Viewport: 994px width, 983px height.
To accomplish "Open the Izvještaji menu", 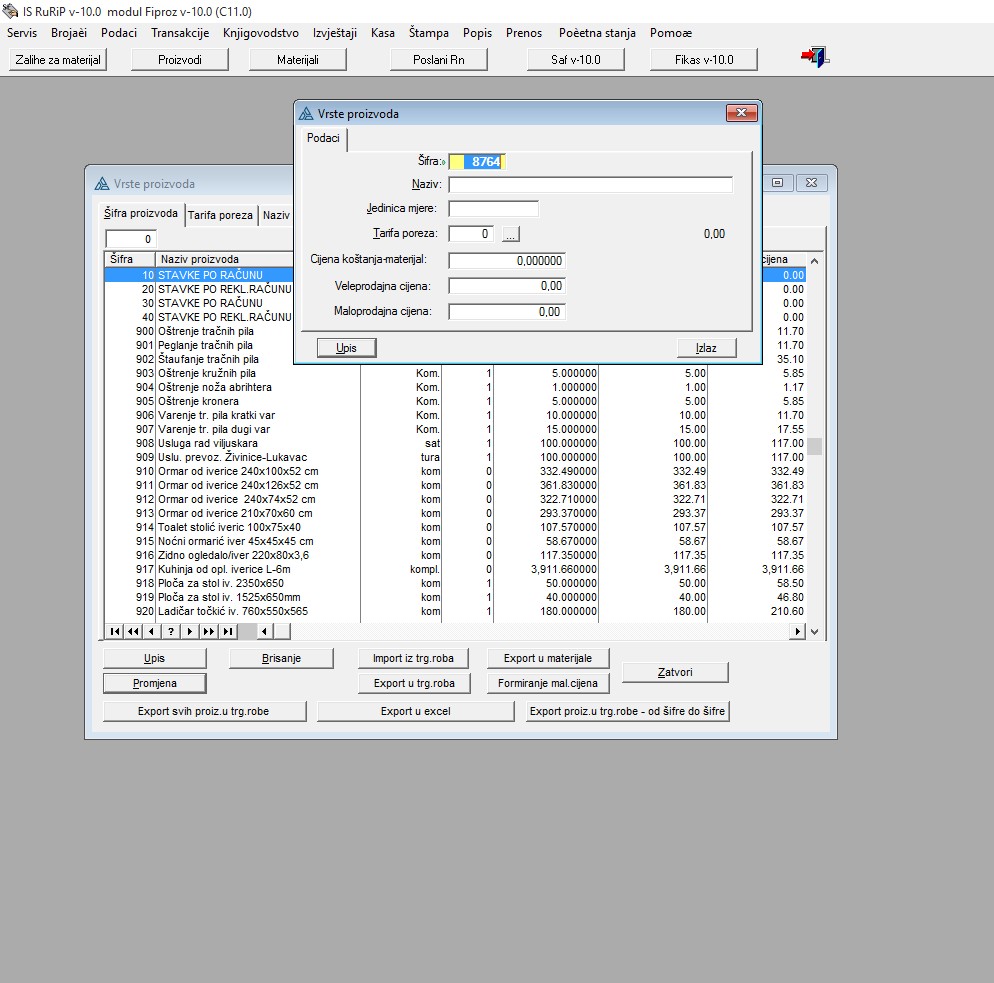I will coord(335,33).
